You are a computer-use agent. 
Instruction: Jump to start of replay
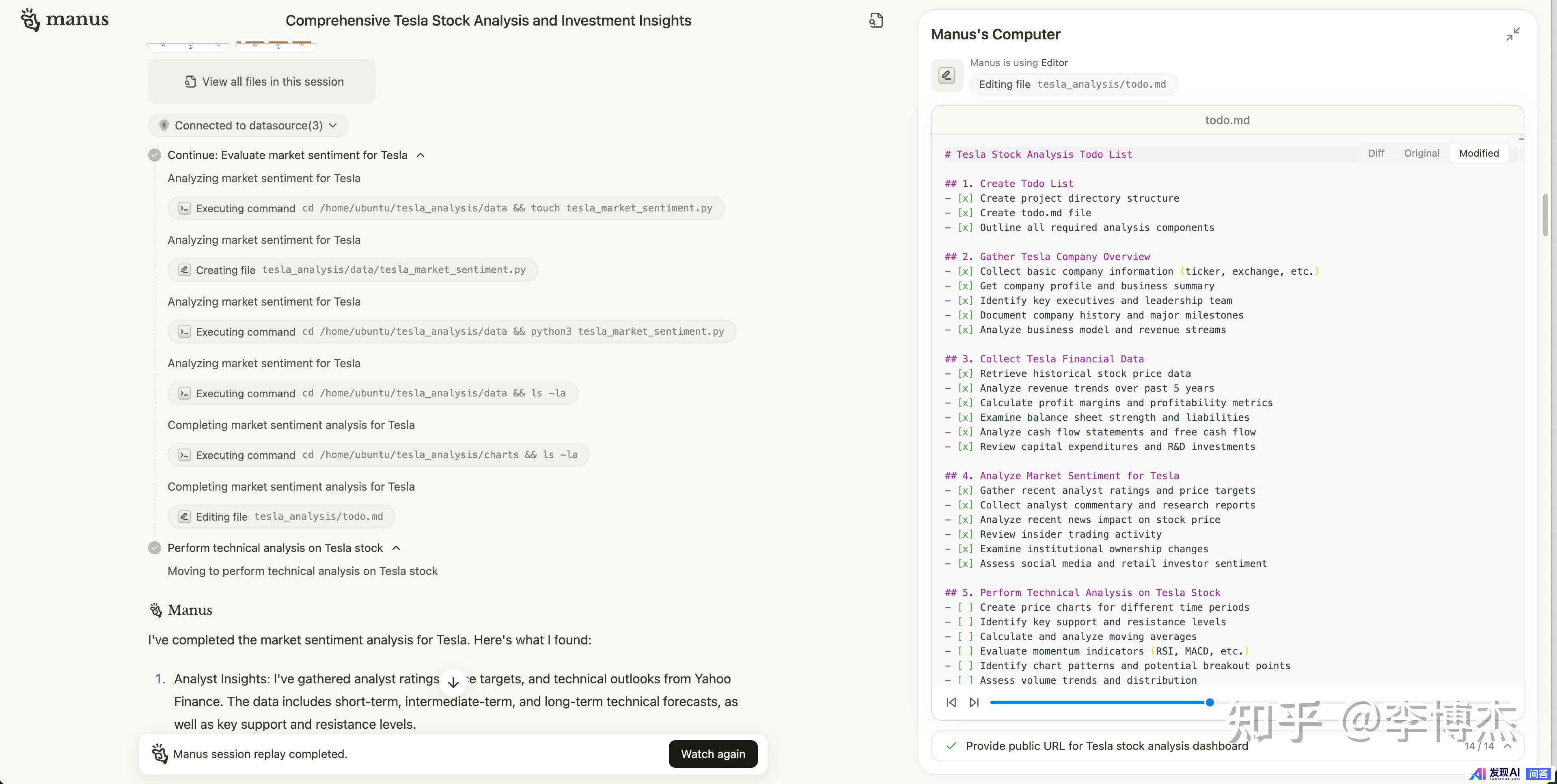(x=951, y=702)
